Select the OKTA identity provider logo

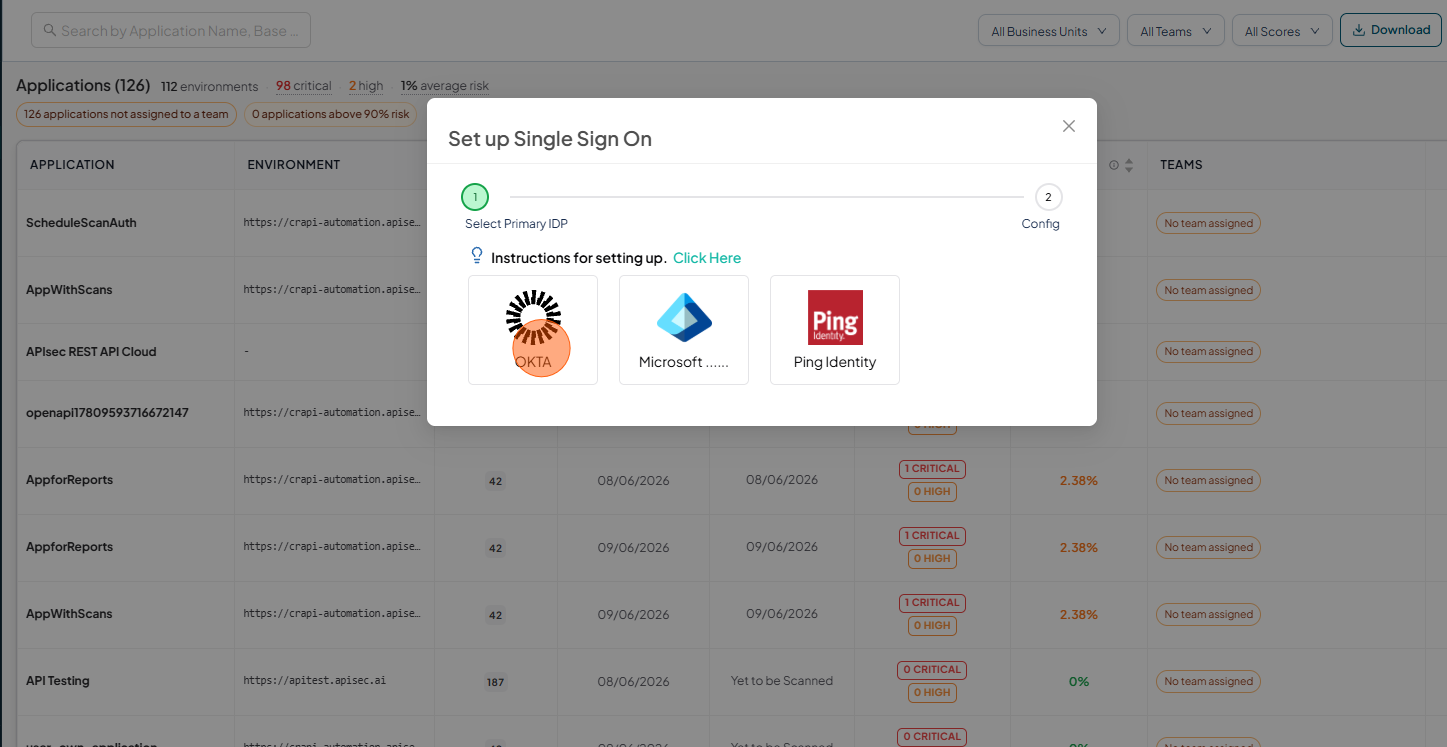(x=533, y=318)
